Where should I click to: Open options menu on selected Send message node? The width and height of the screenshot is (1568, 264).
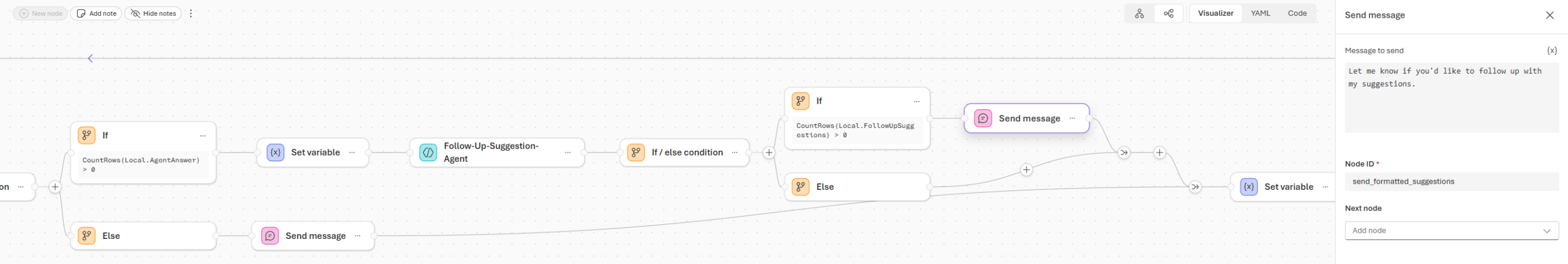pyautogui.click(x=1072, y=118)
